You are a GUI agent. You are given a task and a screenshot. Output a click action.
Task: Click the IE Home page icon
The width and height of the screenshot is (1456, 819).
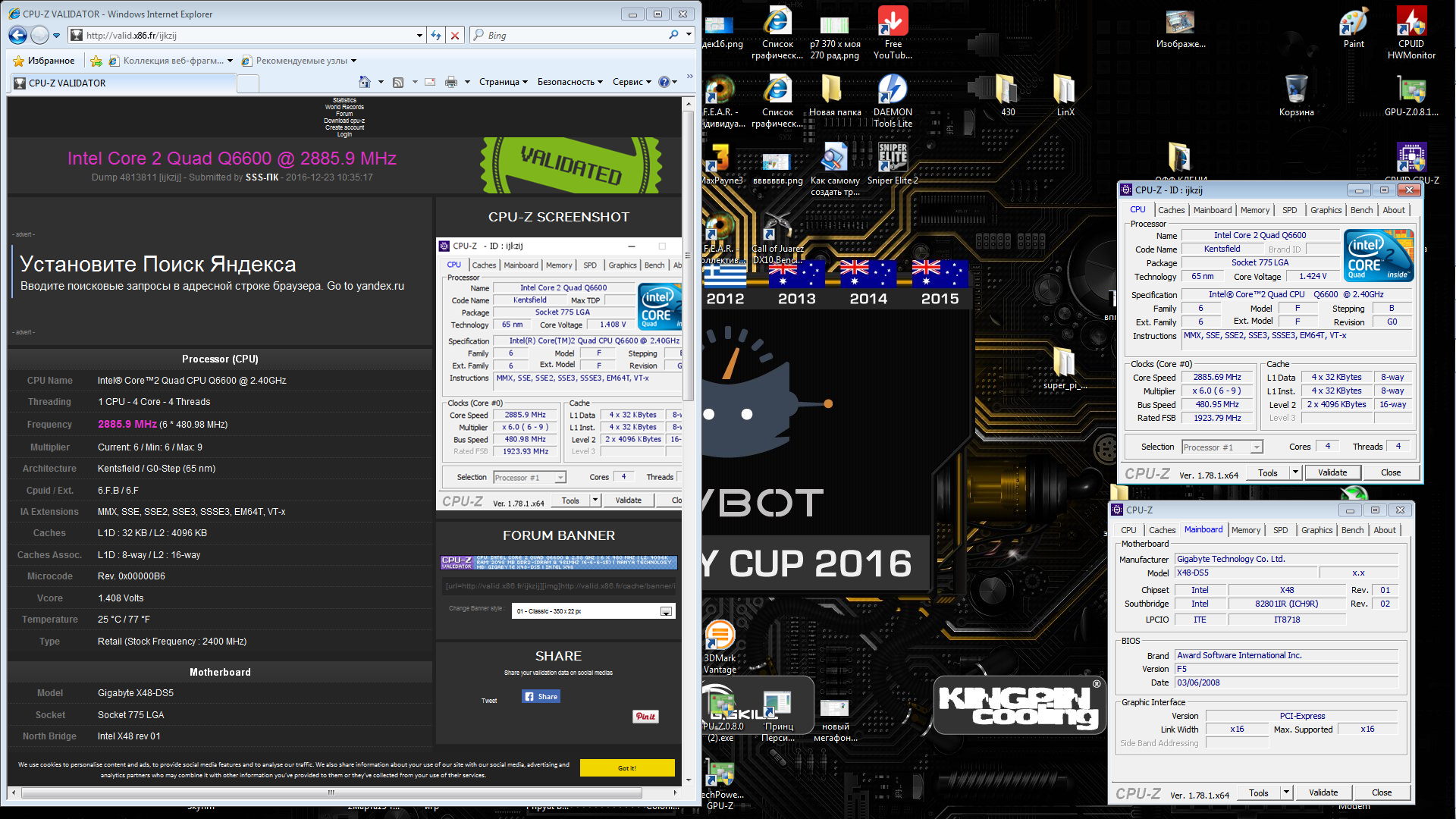[x=365, y=82]
